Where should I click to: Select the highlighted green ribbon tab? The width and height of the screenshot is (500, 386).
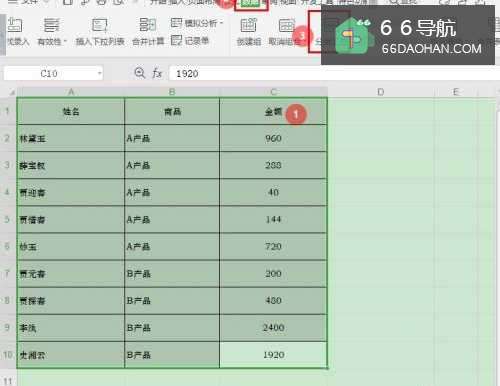(251, 4)
